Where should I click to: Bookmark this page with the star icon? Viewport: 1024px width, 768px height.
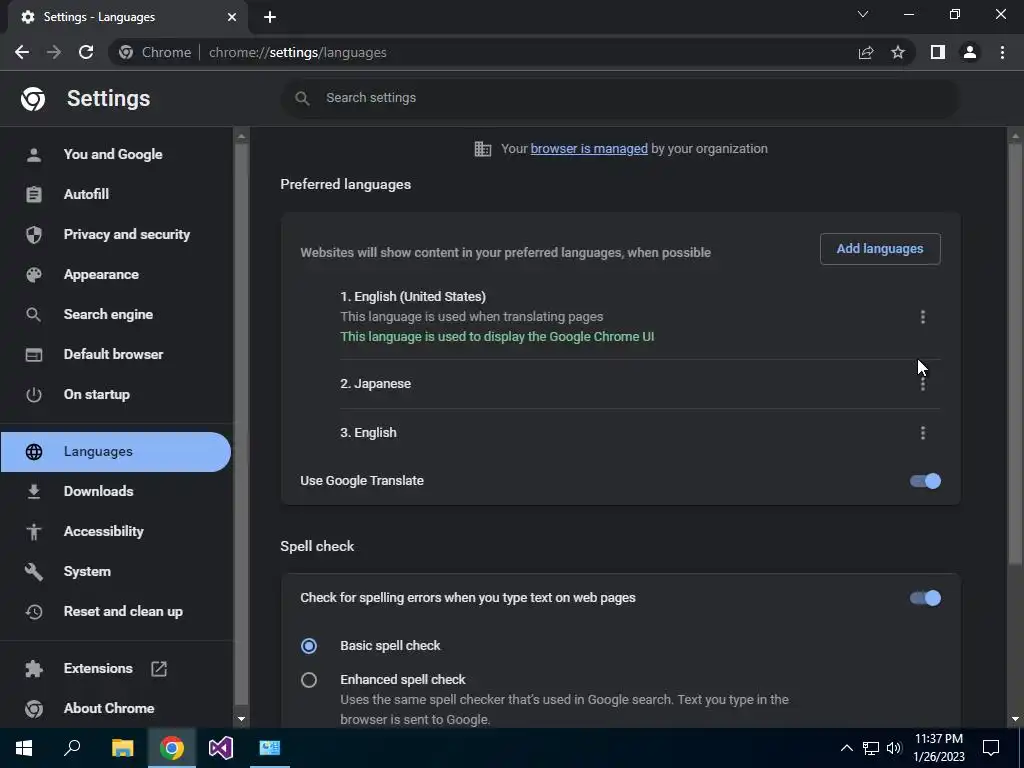click(898, 52)
